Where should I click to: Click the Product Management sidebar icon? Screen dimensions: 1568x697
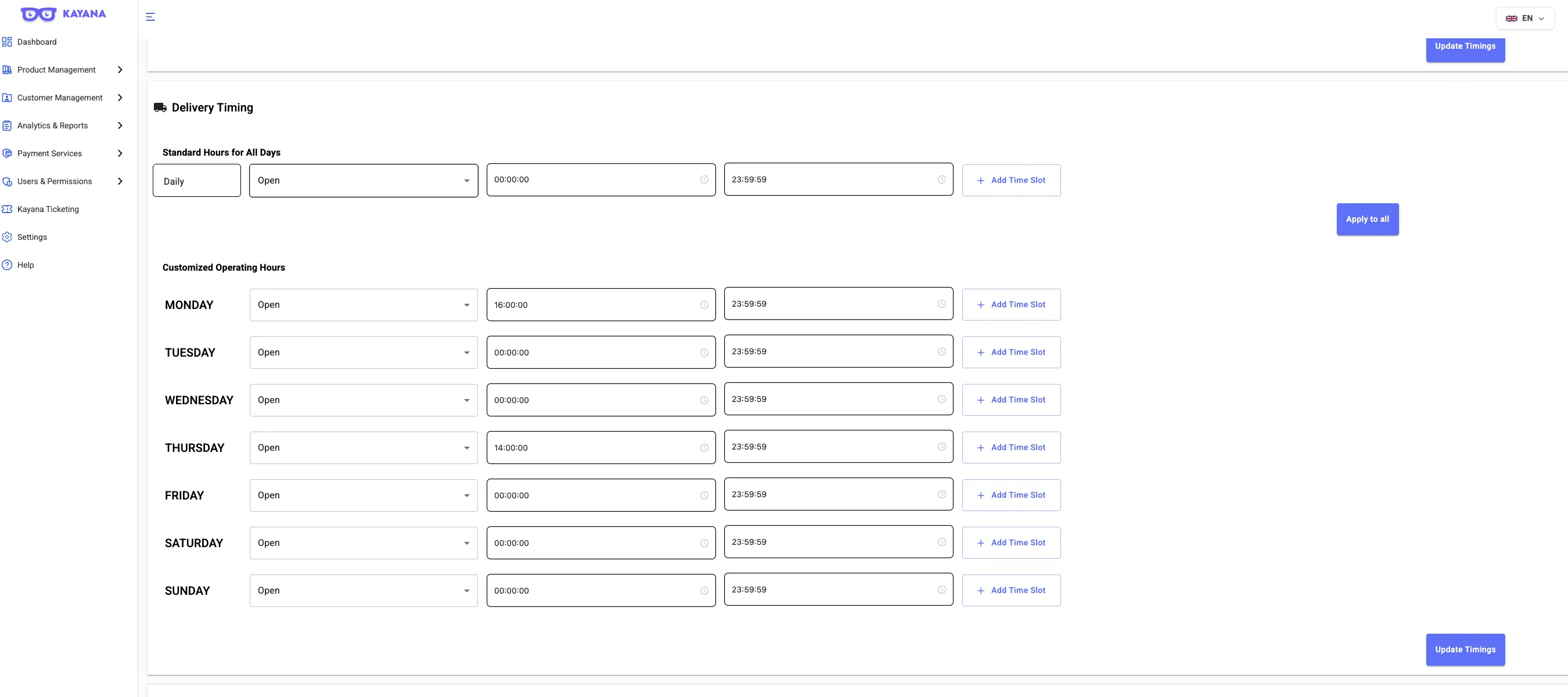8,70
